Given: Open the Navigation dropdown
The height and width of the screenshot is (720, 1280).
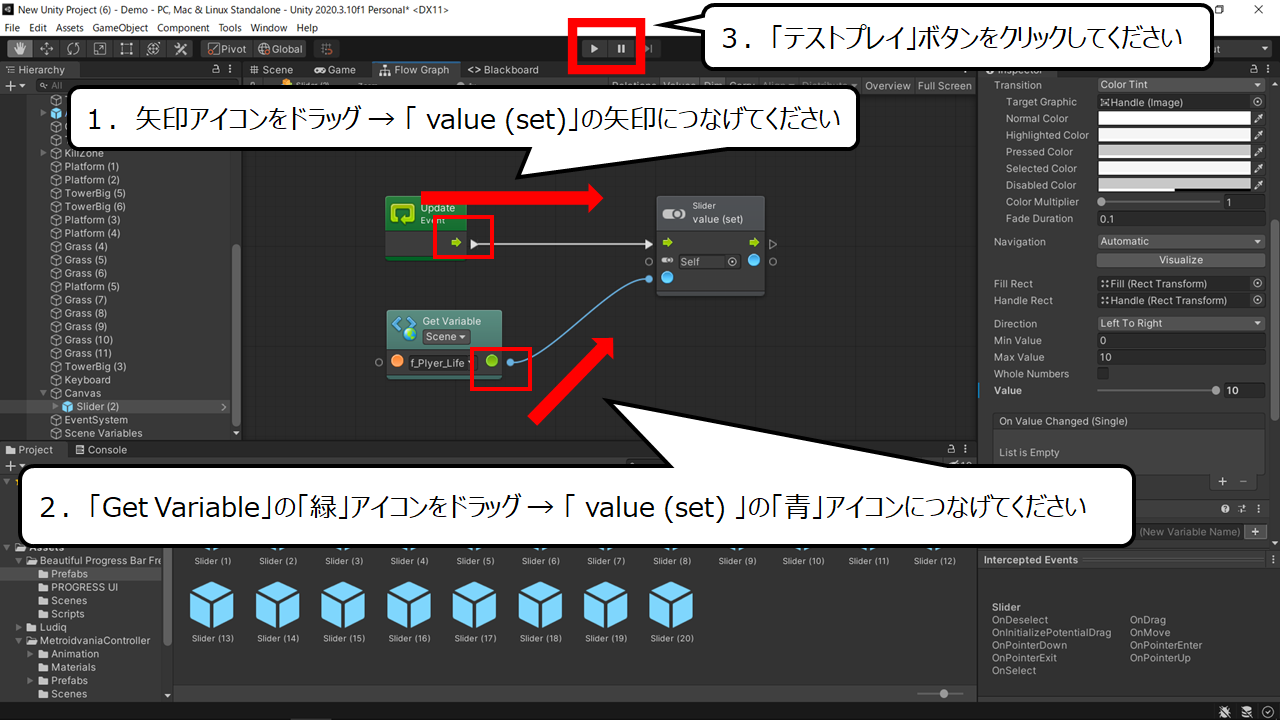Looking at the screenshot, I should pyautogui.click(x=1182, y=241).
